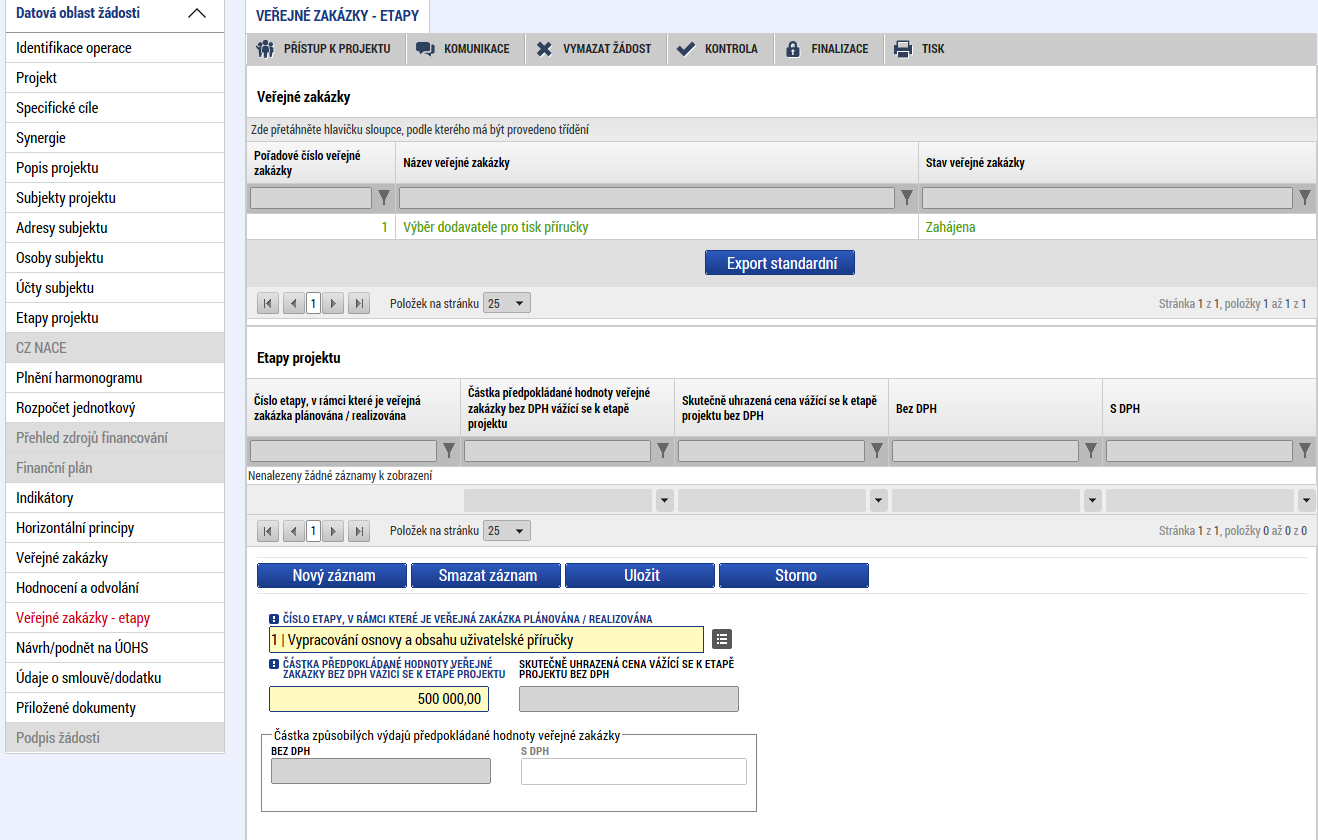
Task: Collapse the Datová oblast žádosti panel
Action: click(x=197, y=14)
